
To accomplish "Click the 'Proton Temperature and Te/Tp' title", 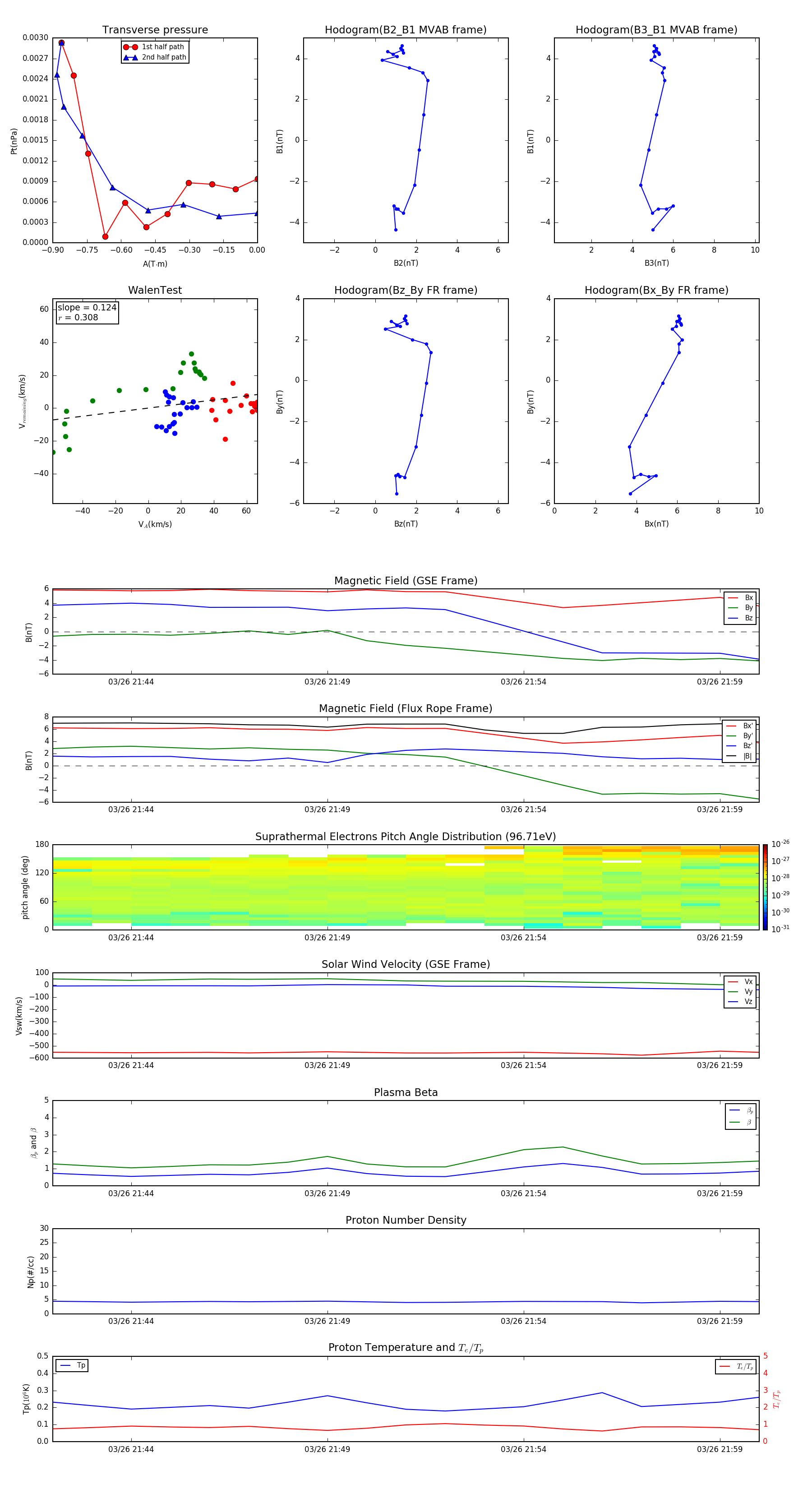I will [406, 1347].
